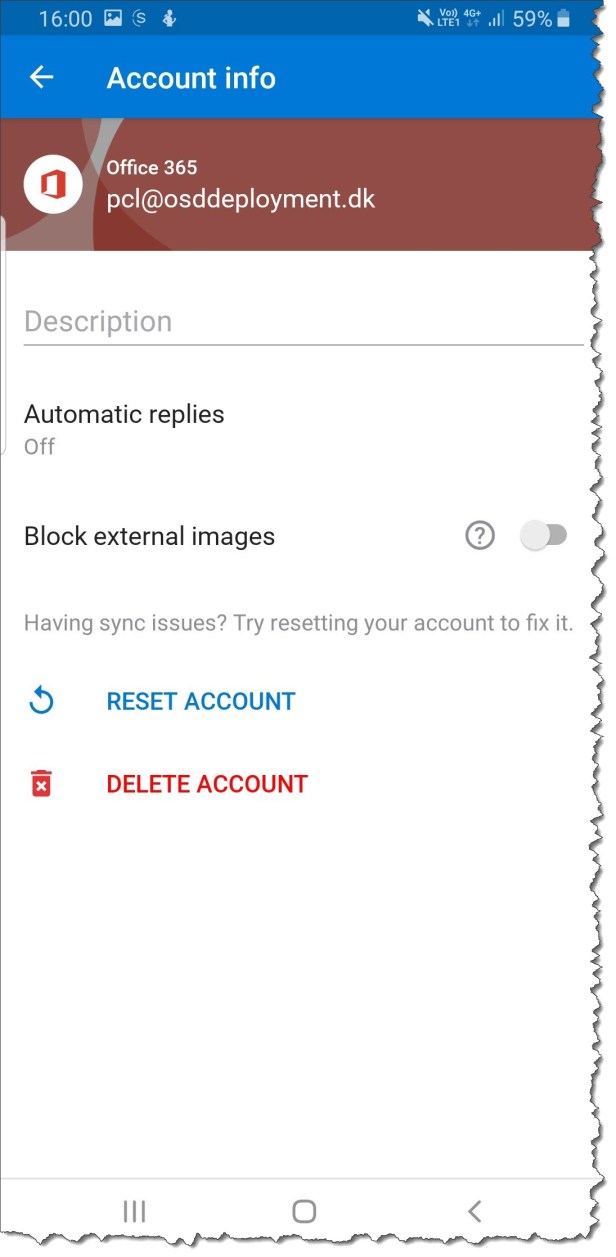The width and height of the screenshot is (616, 1257).
Task: Open recent apps from the navigation bar
Action: 133,1210
